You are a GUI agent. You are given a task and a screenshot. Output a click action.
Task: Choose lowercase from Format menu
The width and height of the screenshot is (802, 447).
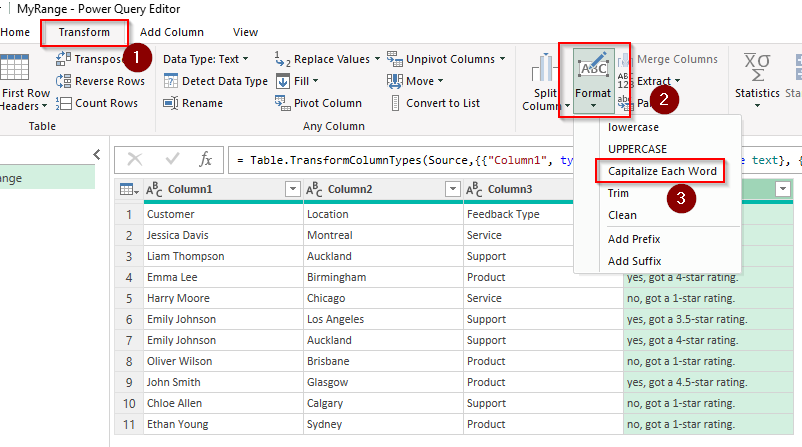[633, 127]
